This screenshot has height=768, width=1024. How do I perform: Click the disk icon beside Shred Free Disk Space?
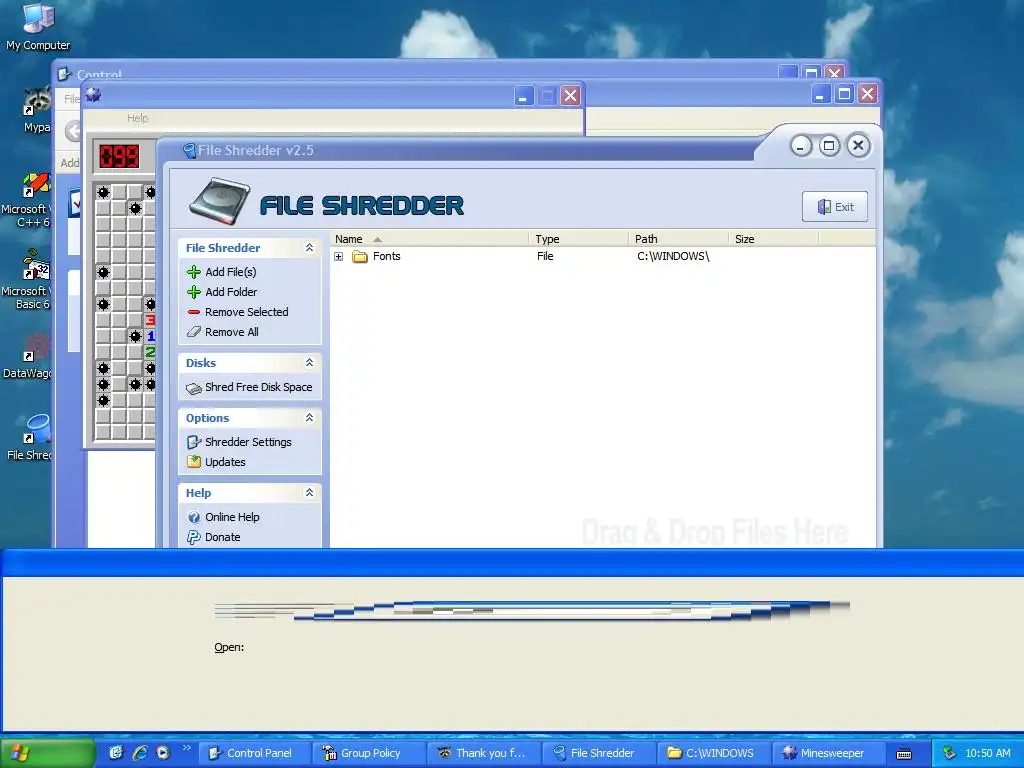point(194,388)
